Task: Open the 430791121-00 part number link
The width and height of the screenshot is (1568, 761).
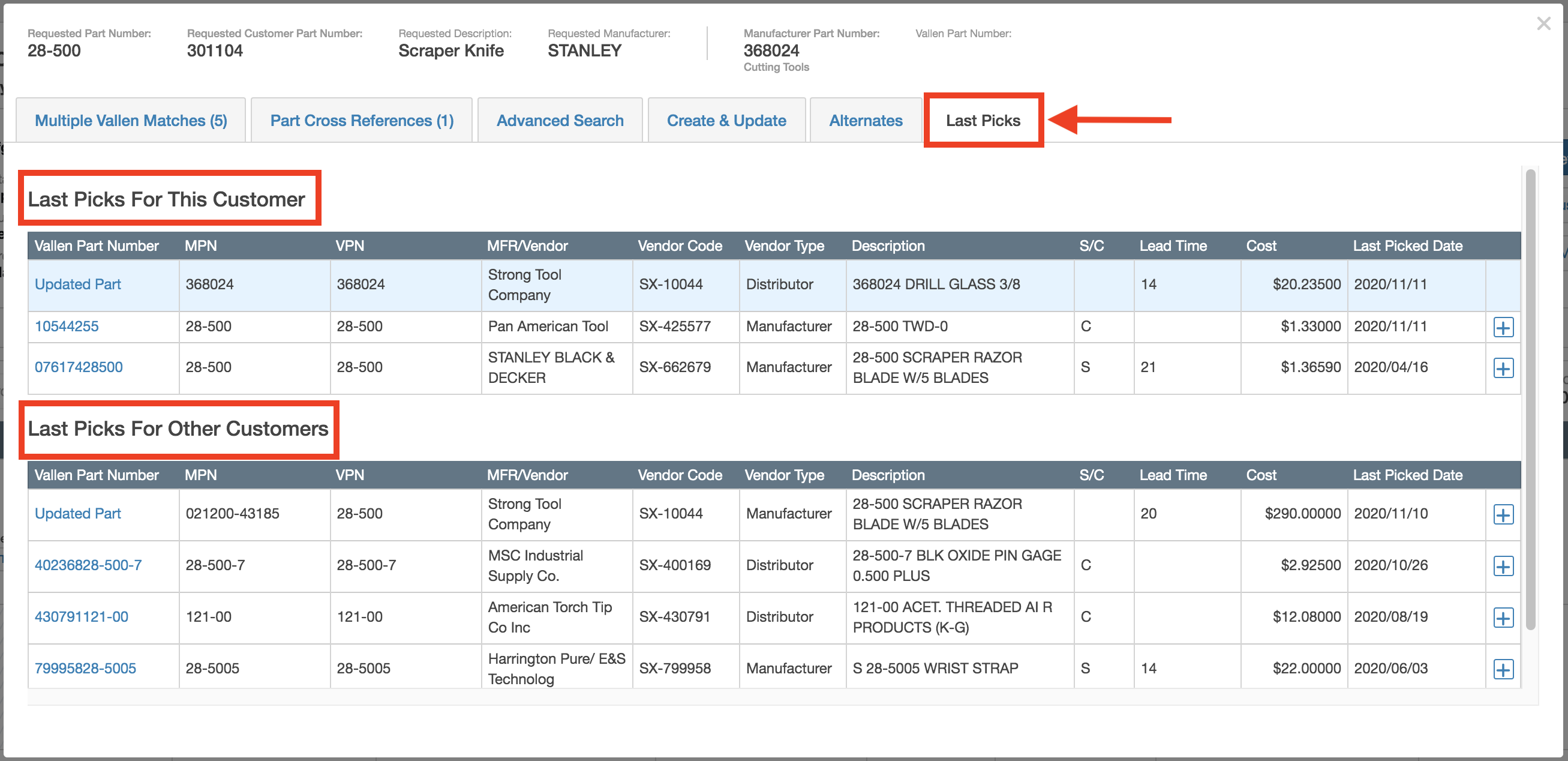Action: pos(81,617)
